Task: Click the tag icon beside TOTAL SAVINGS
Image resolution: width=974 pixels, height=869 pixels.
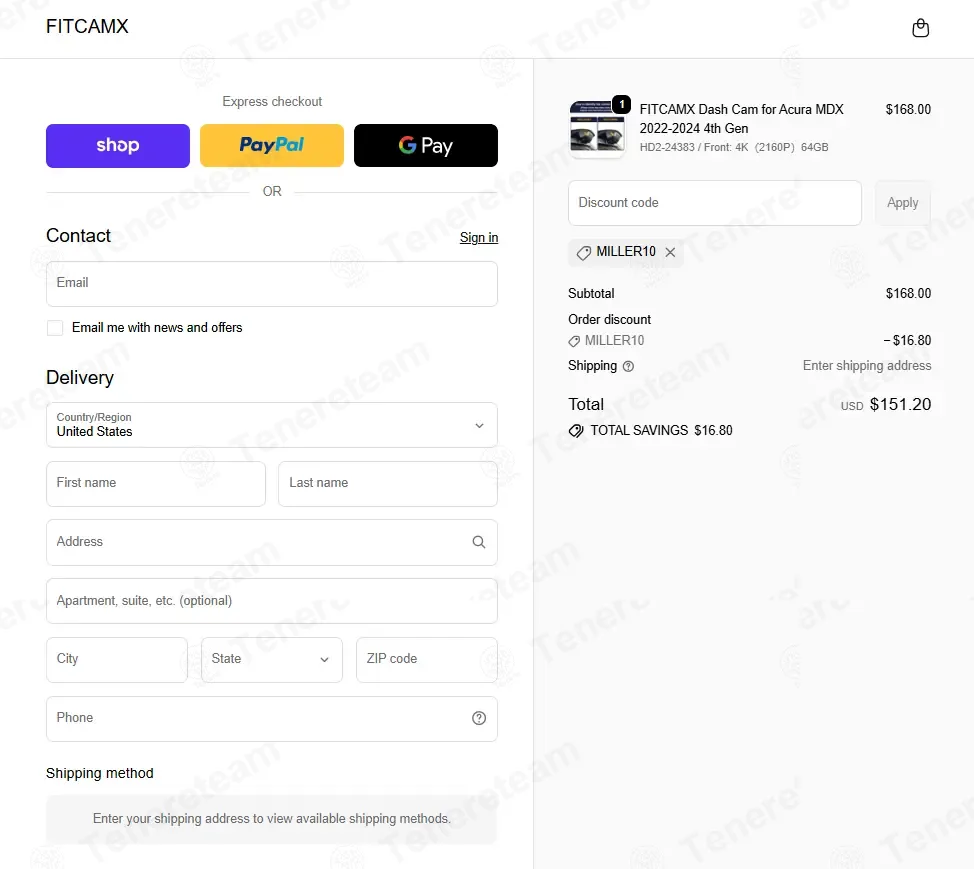Action: (576, 430)
